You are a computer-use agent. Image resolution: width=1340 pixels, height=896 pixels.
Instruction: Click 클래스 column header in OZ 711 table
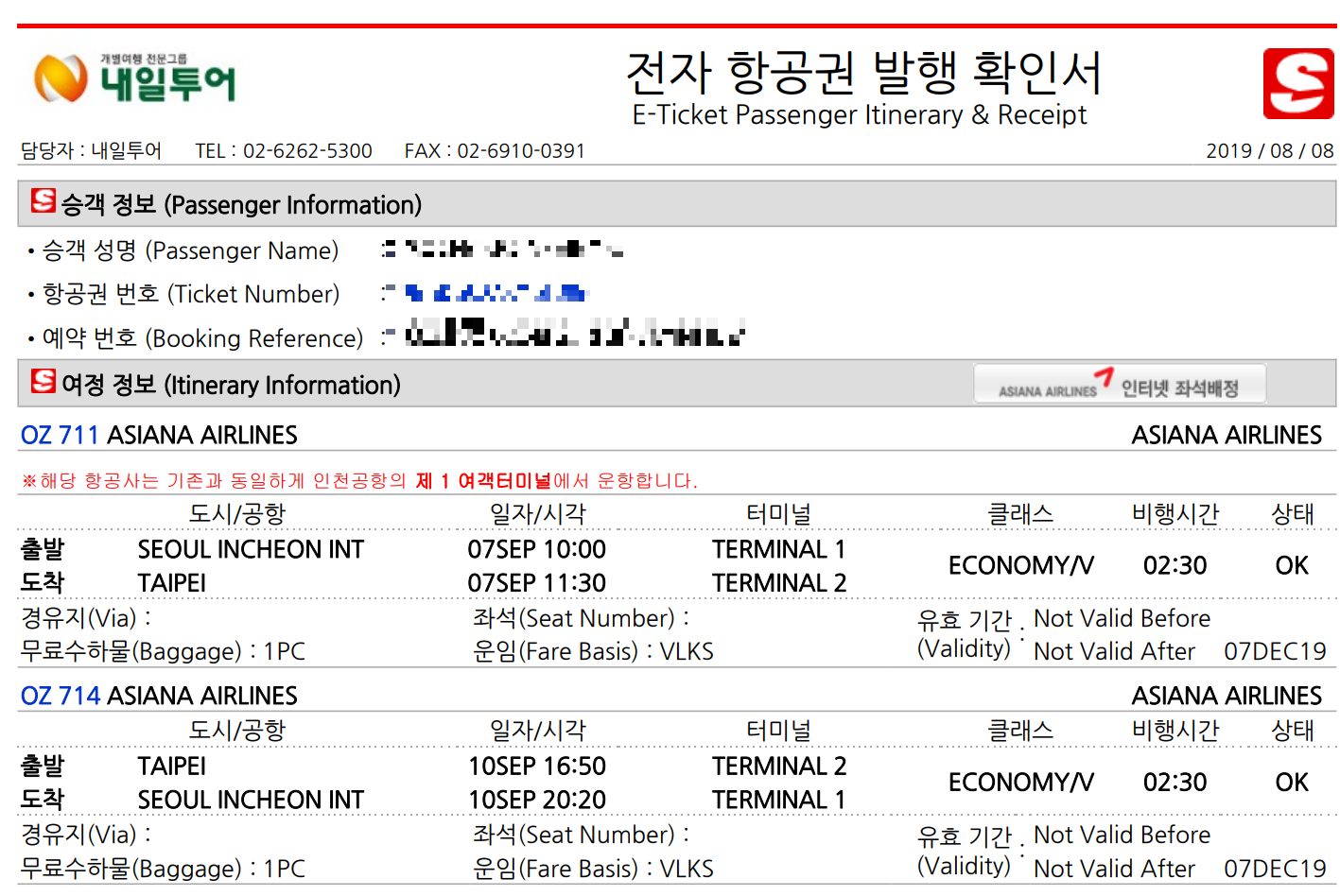pyautogui.click(x=1020, y=513)
